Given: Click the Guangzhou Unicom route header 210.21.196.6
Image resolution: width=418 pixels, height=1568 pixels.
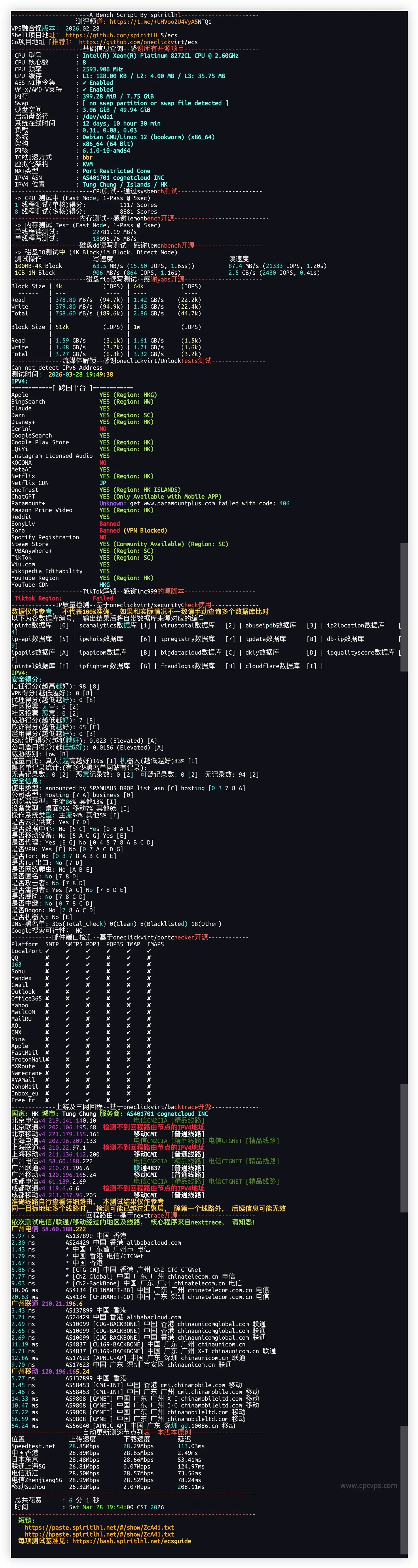Looking at the screenshot, I should tap(46, 1303).
